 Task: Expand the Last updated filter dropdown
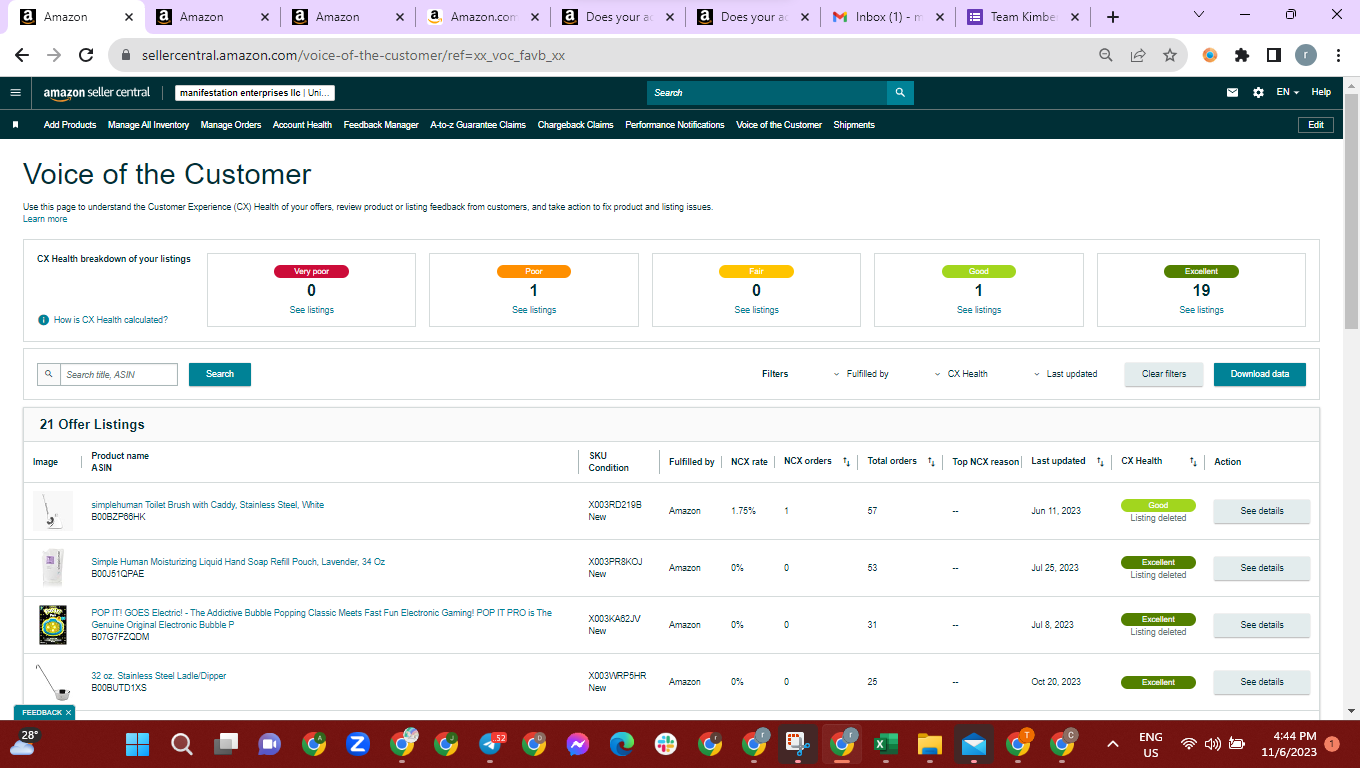pyautogui.click(x=1065, y=374)
